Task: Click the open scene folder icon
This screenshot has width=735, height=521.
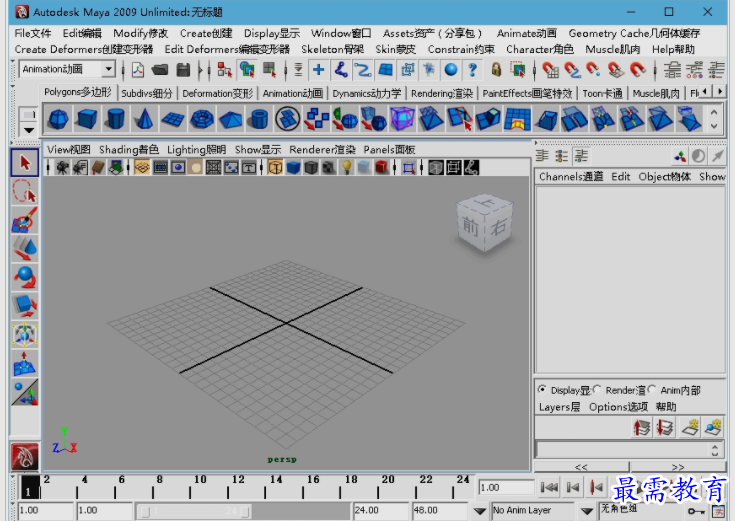Action: 160,70
